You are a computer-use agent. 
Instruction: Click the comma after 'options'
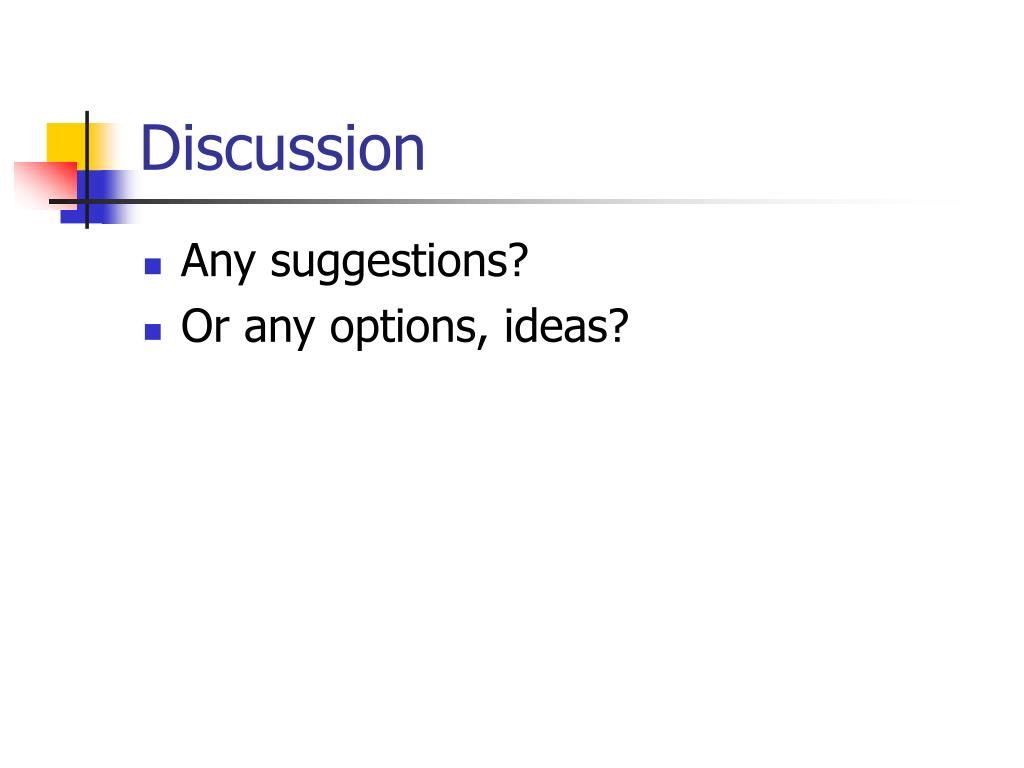[x=484, y=342]
